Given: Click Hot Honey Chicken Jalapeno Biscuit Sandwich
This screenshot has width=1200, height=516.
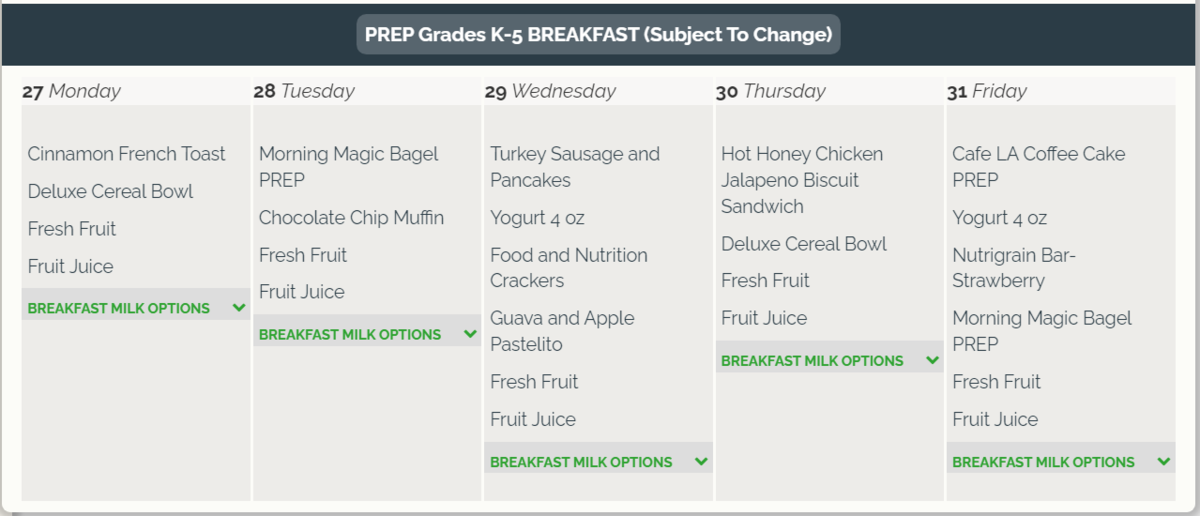Looking at the screenshot, I should point(801,180).
